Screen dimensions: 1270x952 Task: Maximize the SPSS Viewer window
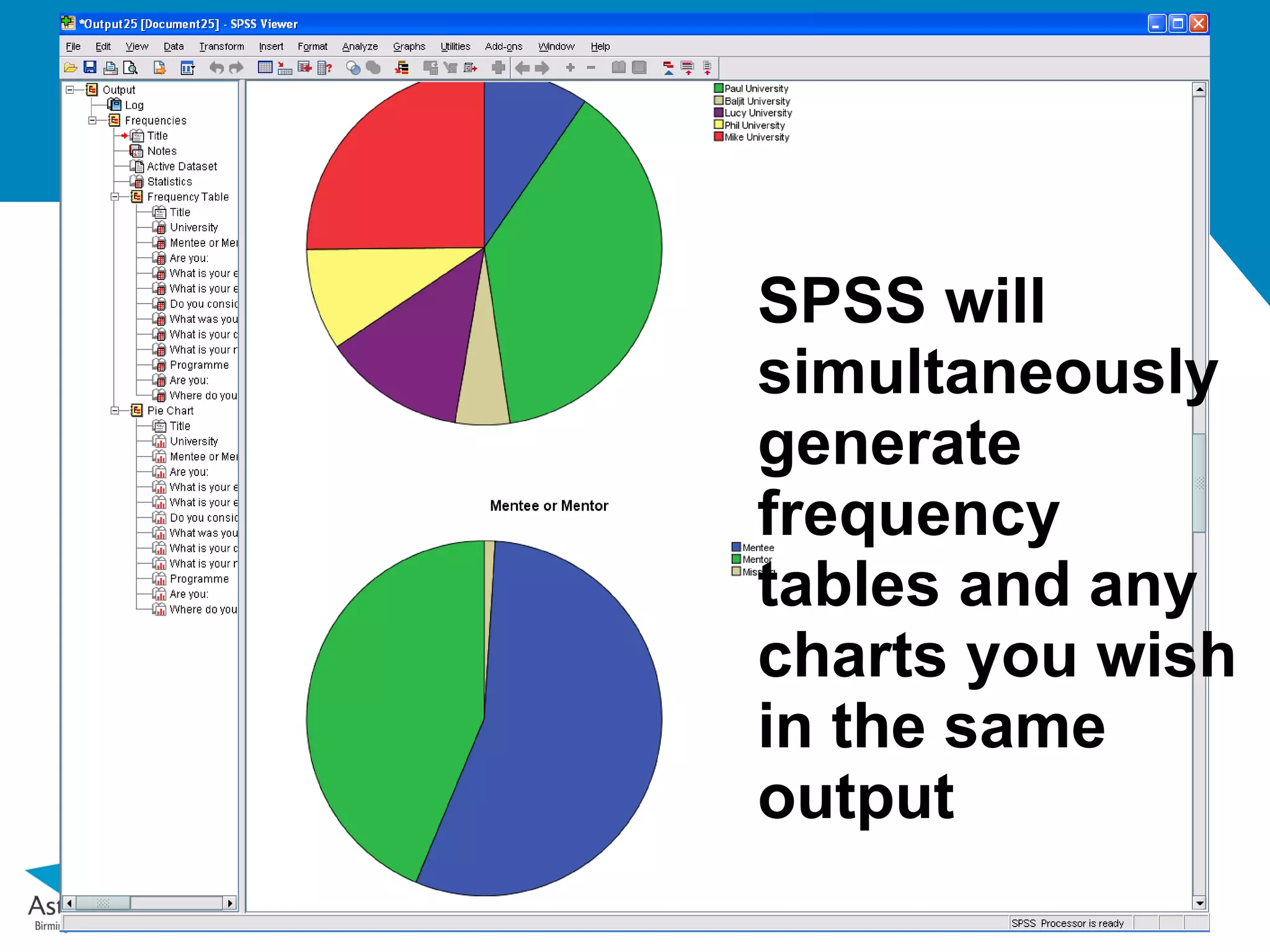1178,24
